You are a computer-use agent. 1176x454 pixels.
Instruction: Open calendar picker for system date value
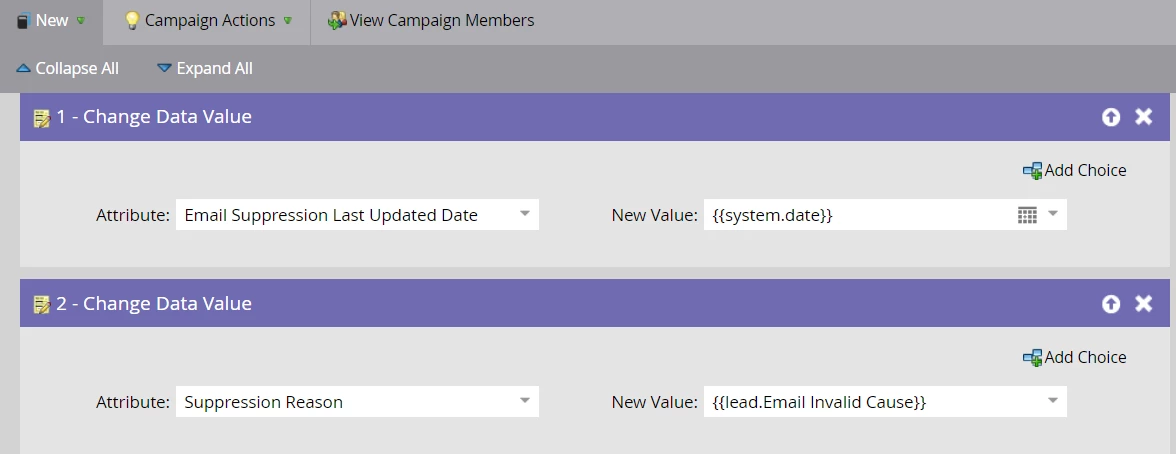1027,215
